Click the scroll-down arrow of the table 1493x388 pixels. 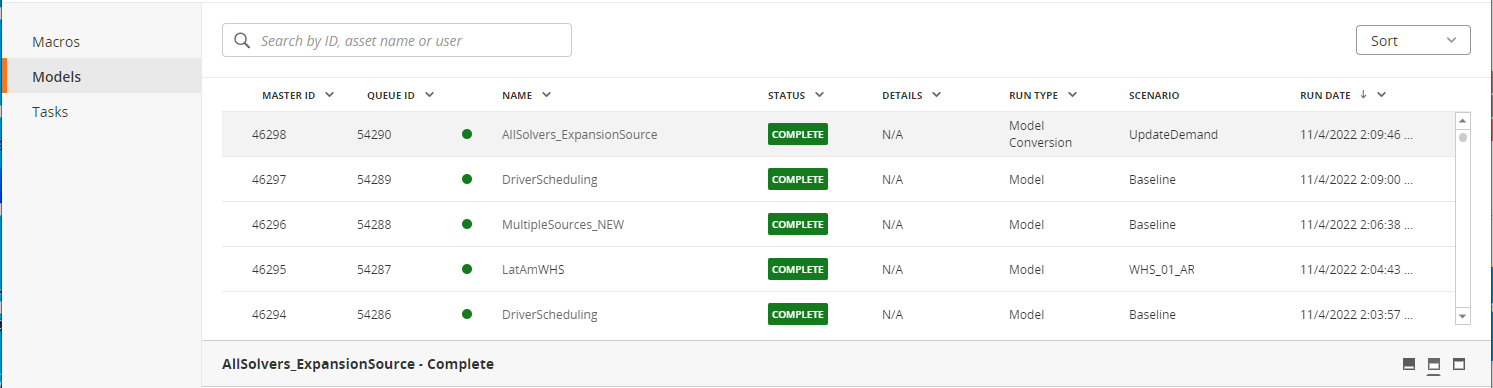pyautogui.click(x=1463, y=316)
